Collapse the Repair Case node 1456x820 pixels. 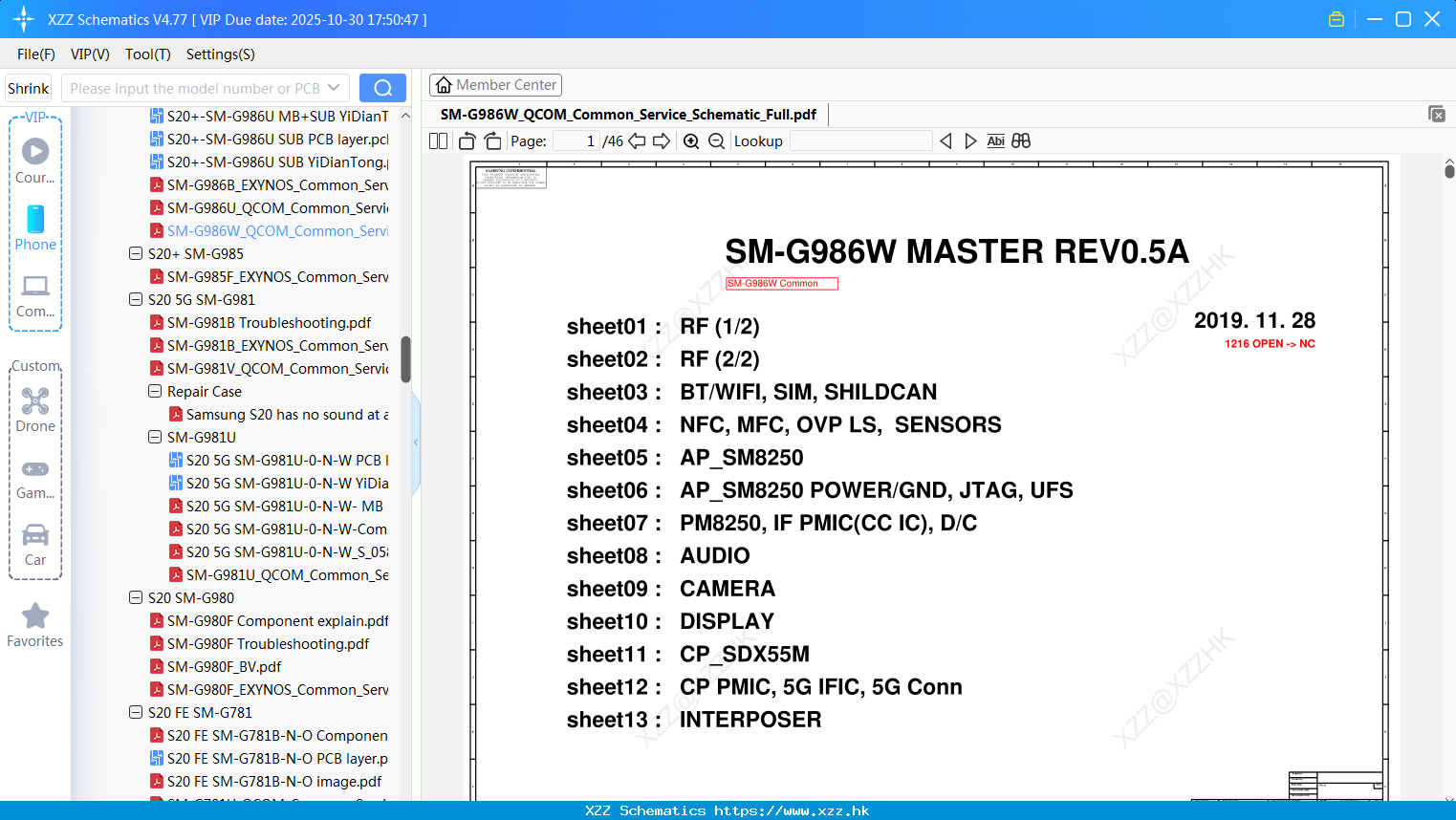(155, 392)
